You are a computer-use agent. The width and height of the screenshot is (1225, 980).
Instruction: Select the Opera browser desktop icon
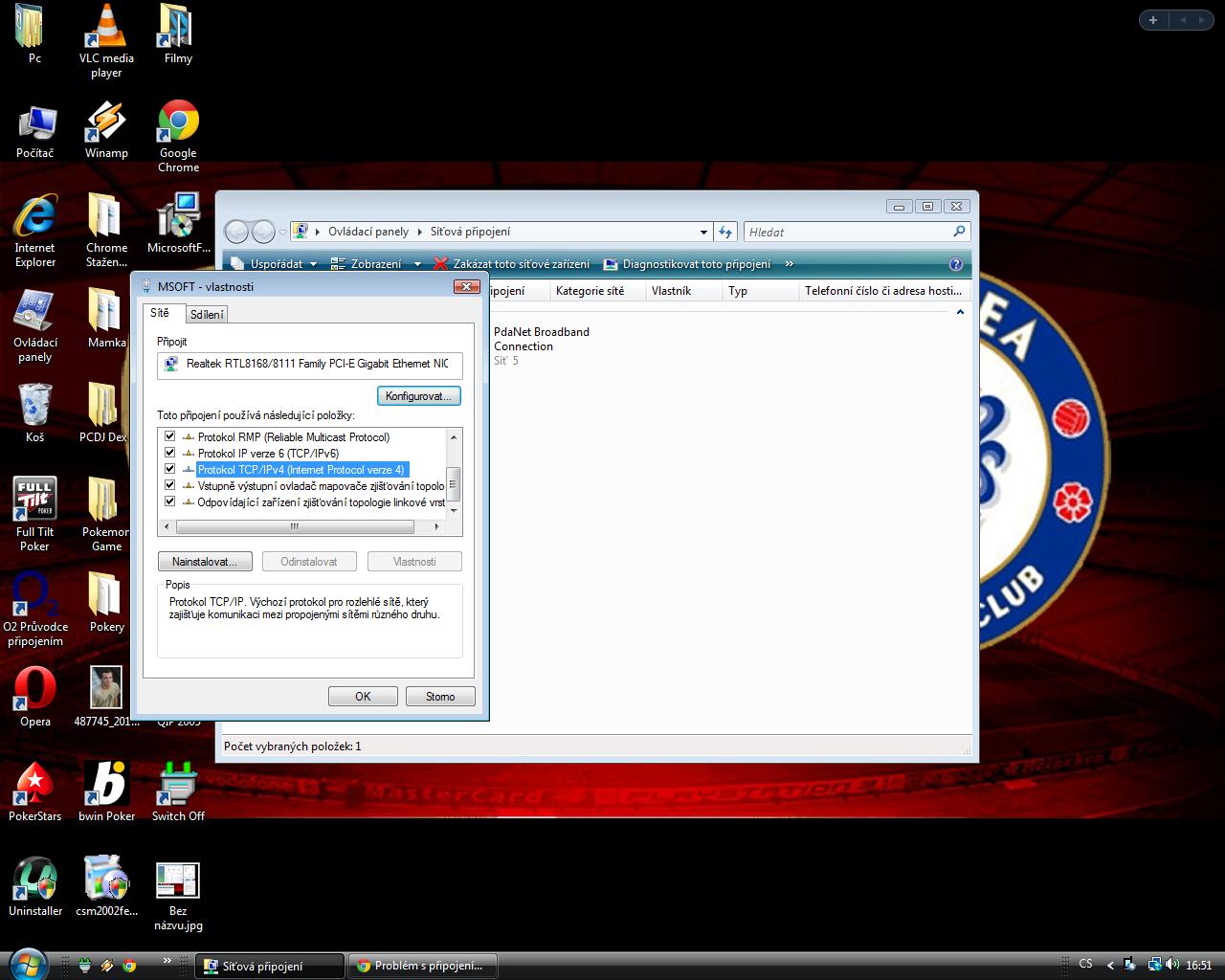click(35, 697)
